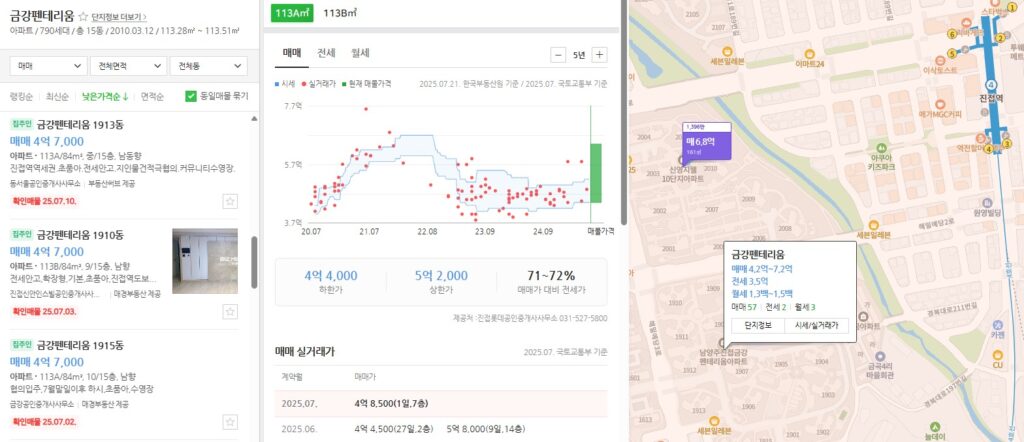Click the 남양주진접금강펜테리움아파트 complex pin
This screenshot has width=1024, height=442.
click(722, 343)
